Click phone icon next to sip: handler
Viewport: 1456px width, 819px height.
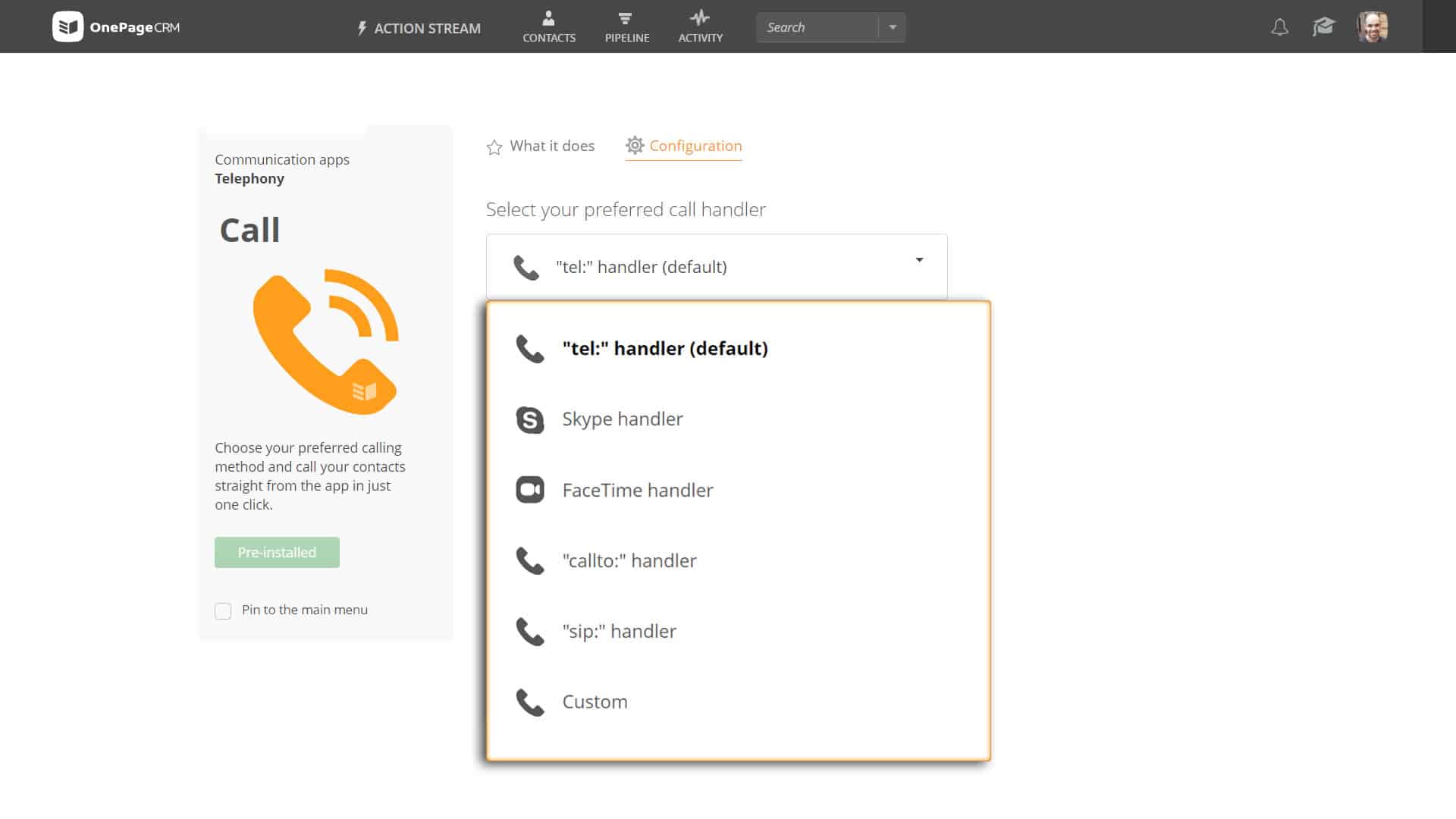tap(530, 632)
